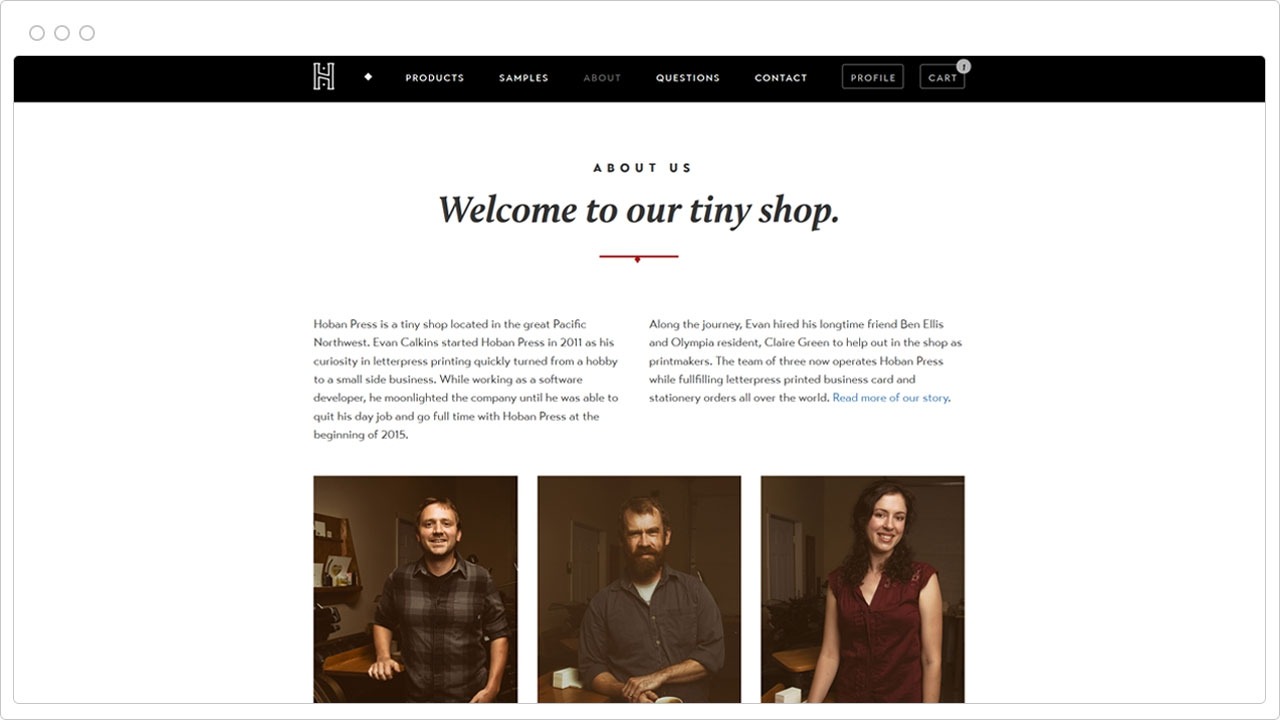This screenshot has height=720, width=1280.
Task: Open the Products menu item
Action: [x=435, y=78]
